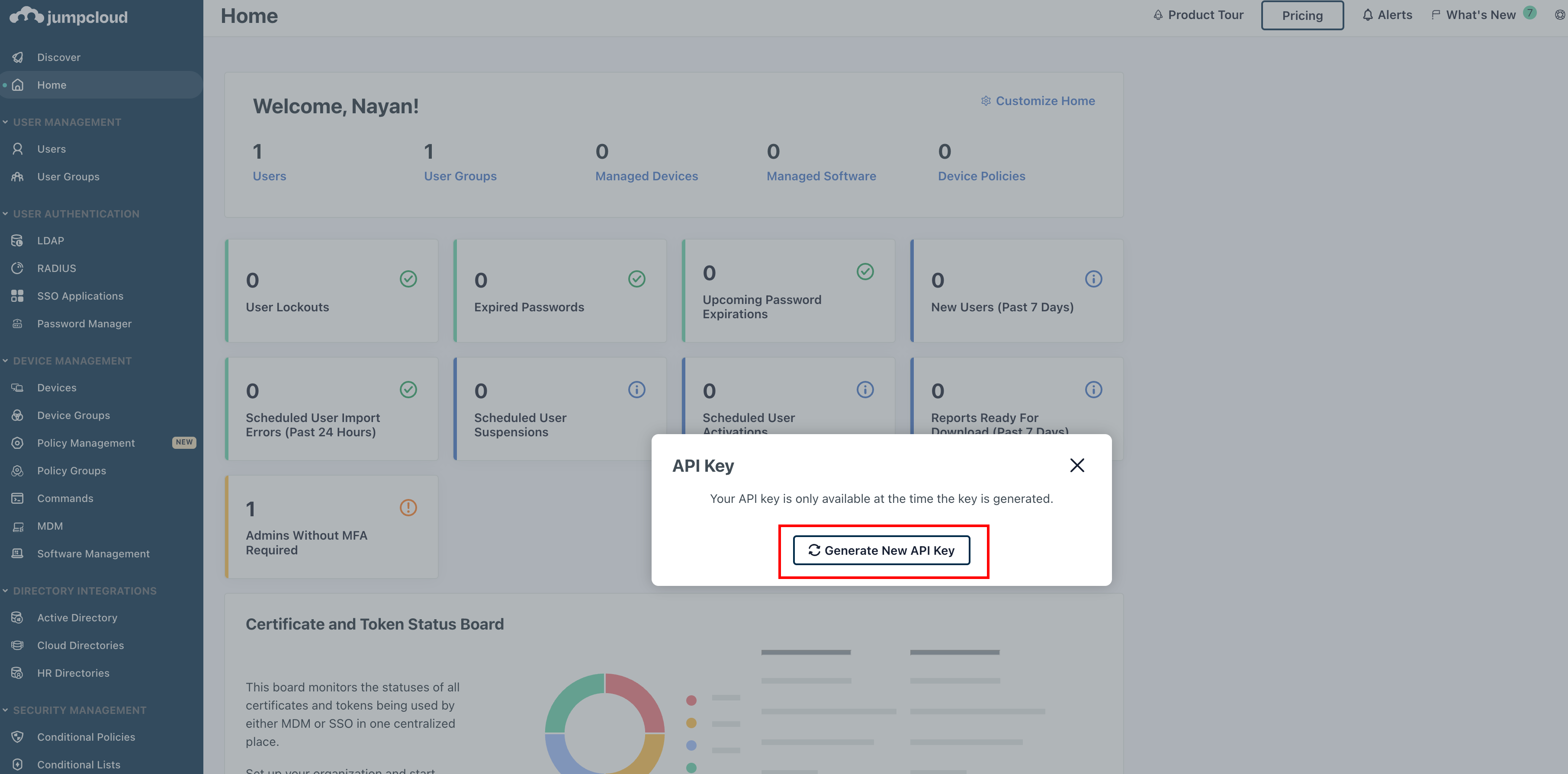
Task: Click the check icon on Expired Passwords card
Action: coord(637,279)
